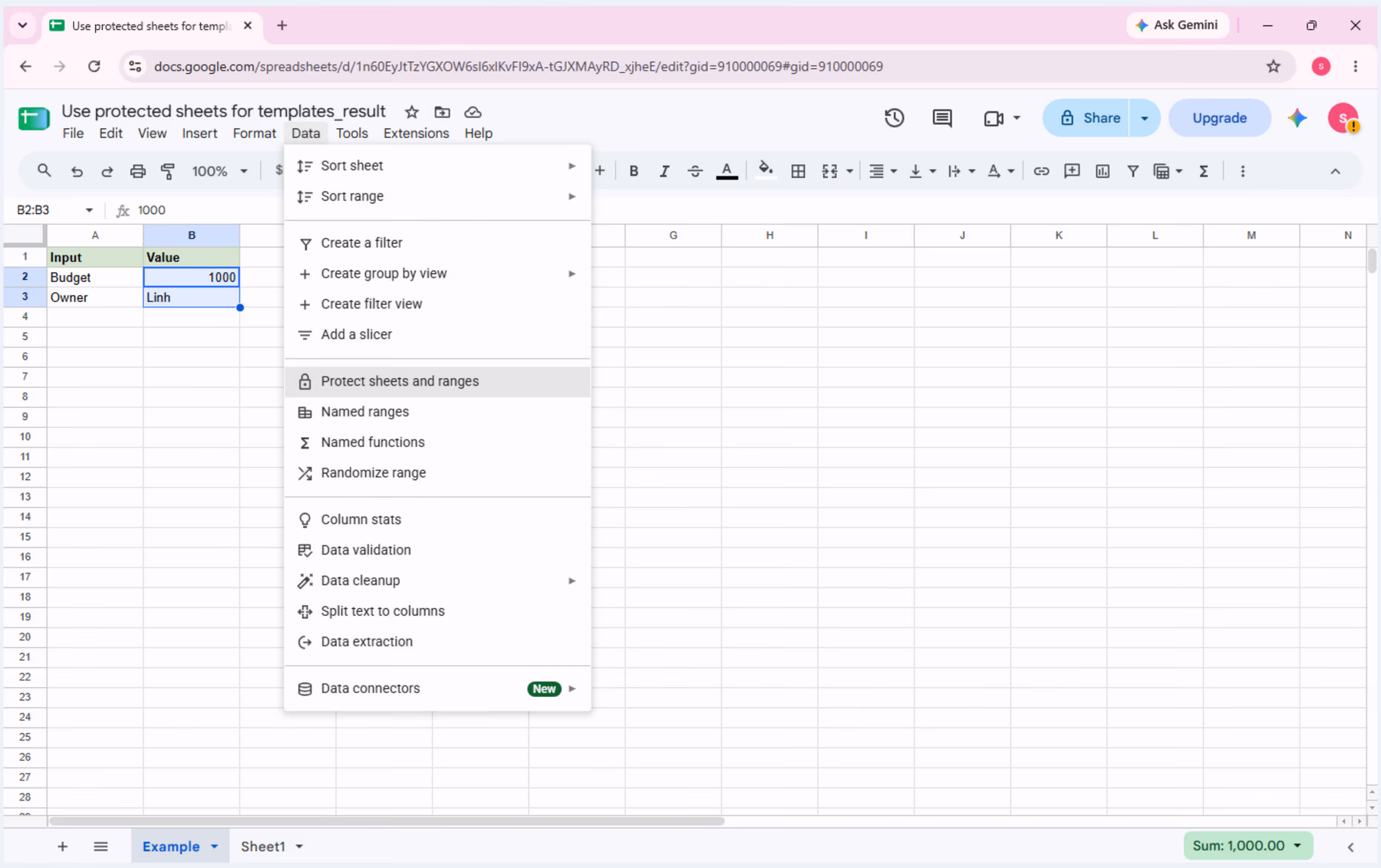This screenshot has width=1381, height=868.
Task: Open the functions sigma icon
Action: 1204,171
